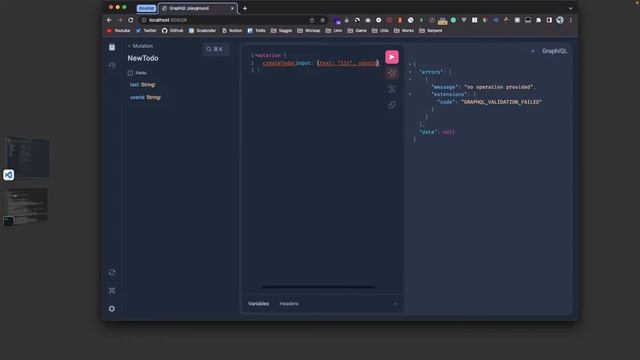Open the Youtube bookmark
The image size is (640, 360).
(x=118, y=31)
